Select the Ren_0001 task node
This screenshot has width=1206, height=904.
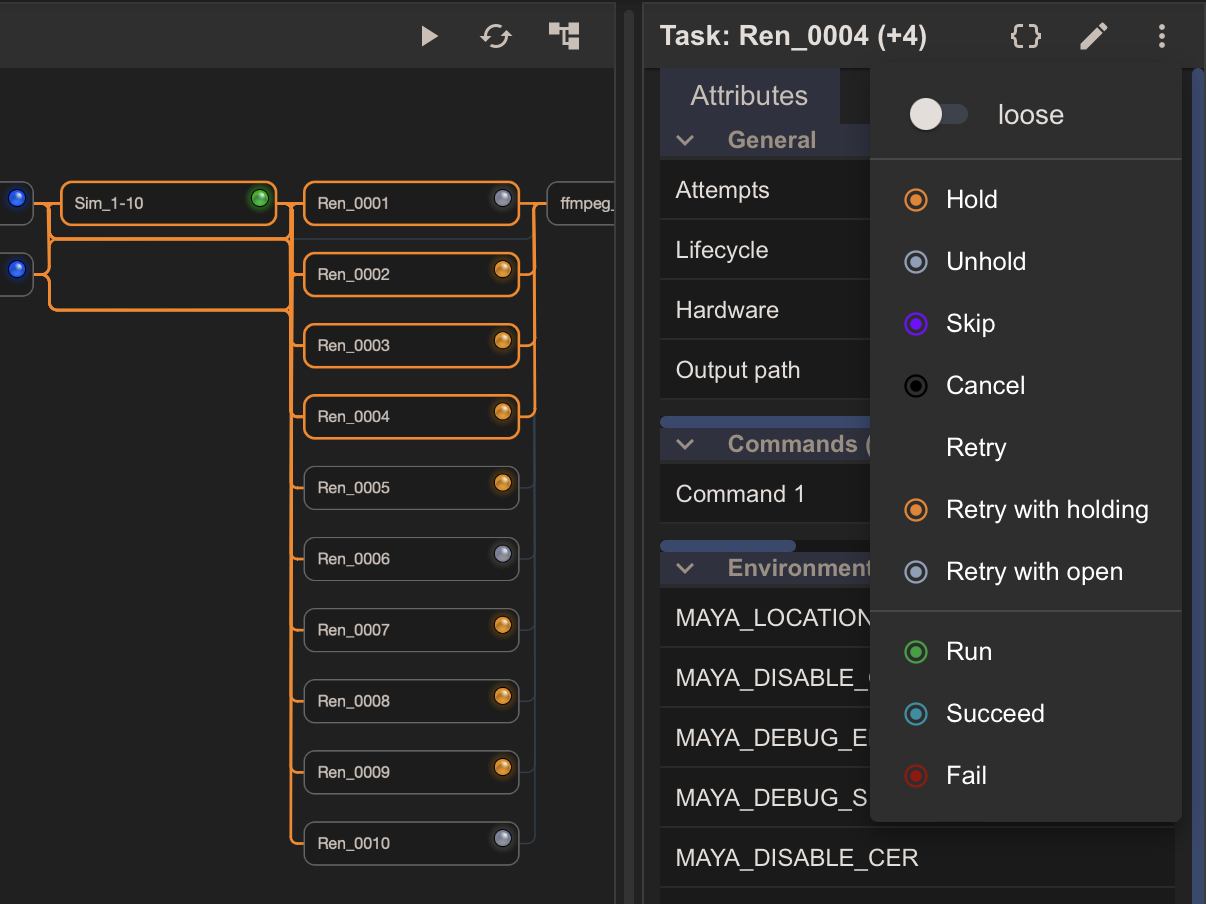click(x=411, y=203)
